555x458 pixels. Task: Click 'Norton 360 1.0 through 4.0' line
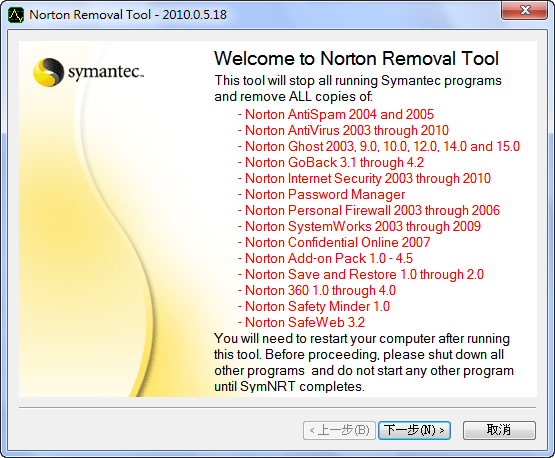[316, 291]
